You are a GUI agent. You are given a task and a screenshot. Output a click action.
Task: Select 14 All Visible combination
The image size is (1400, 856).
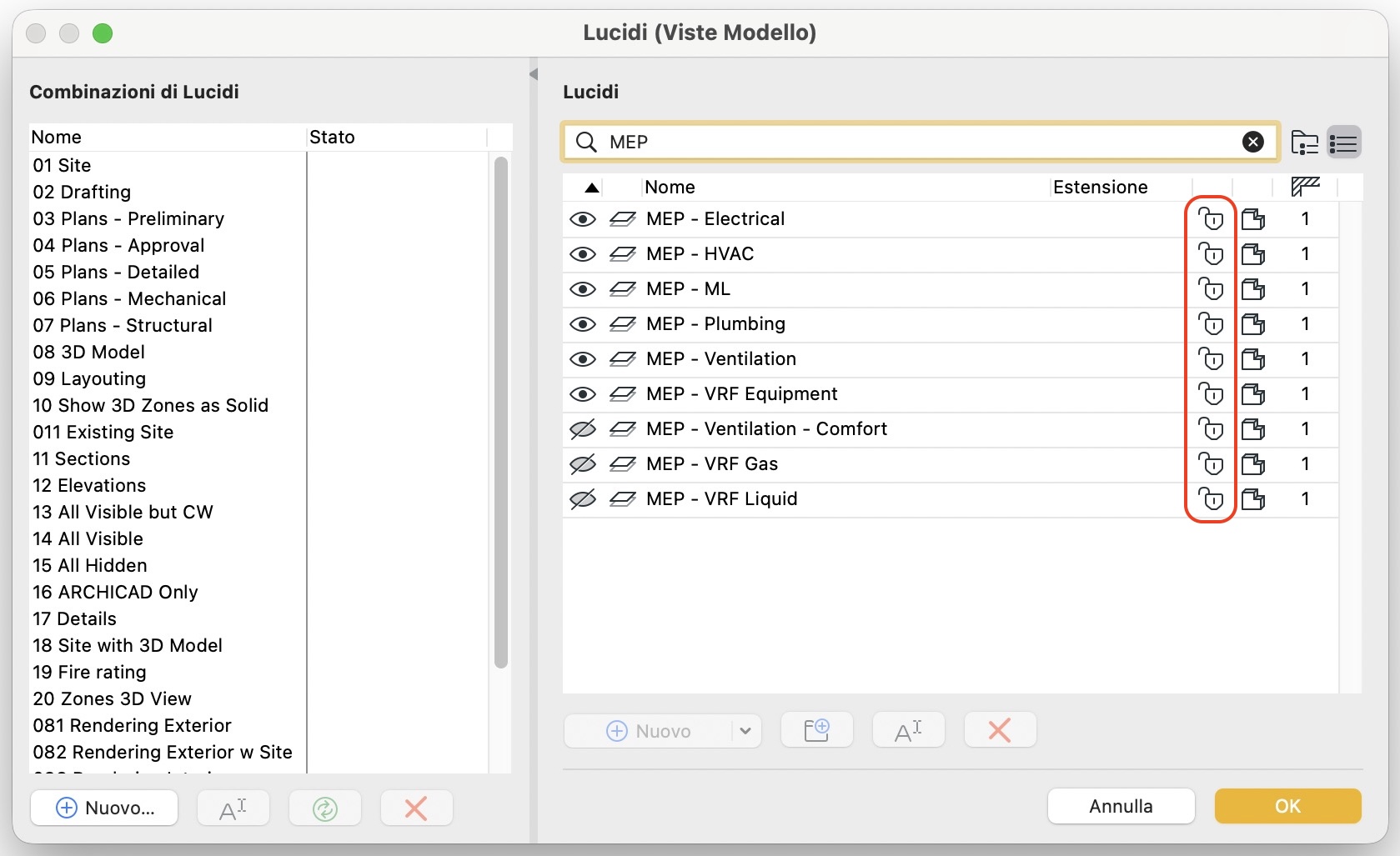(x=88, y=539)
